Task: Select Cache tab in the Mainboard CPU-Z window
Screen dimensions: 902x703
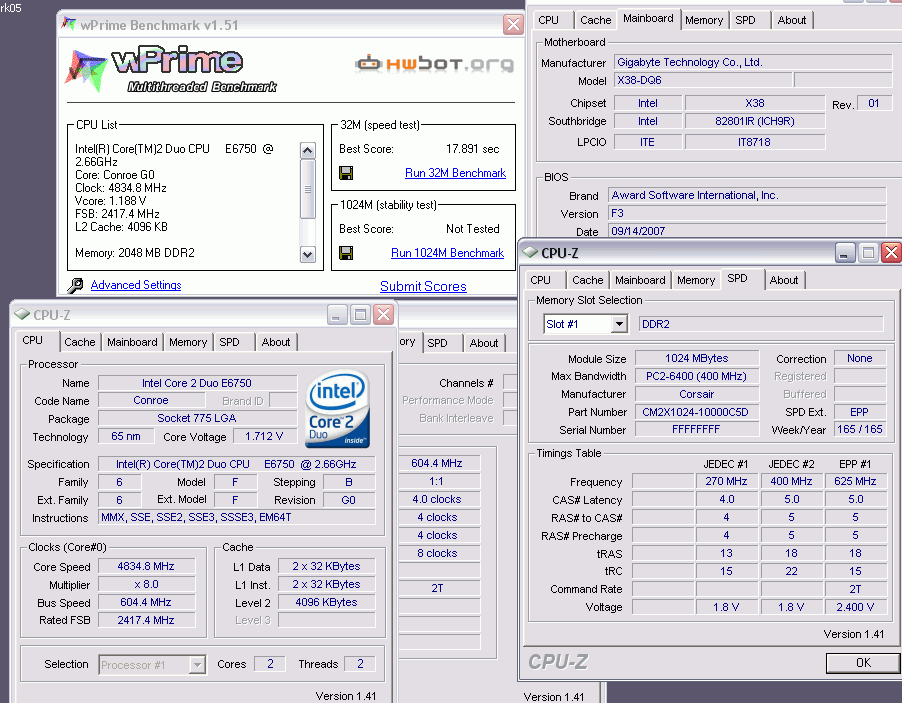Action: (595, 20)
